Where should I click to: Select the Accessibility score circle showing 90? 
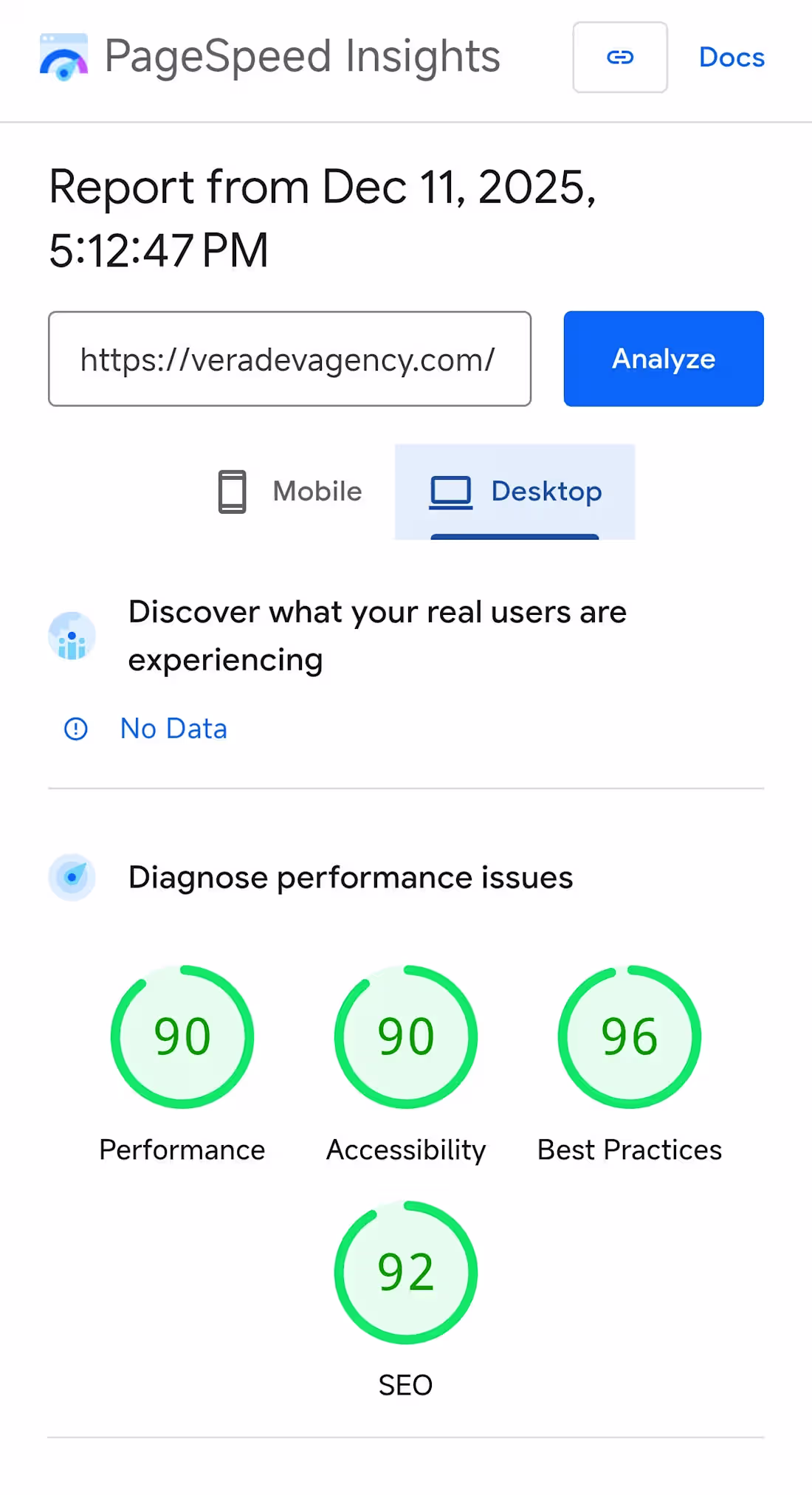click(406, 1037)
